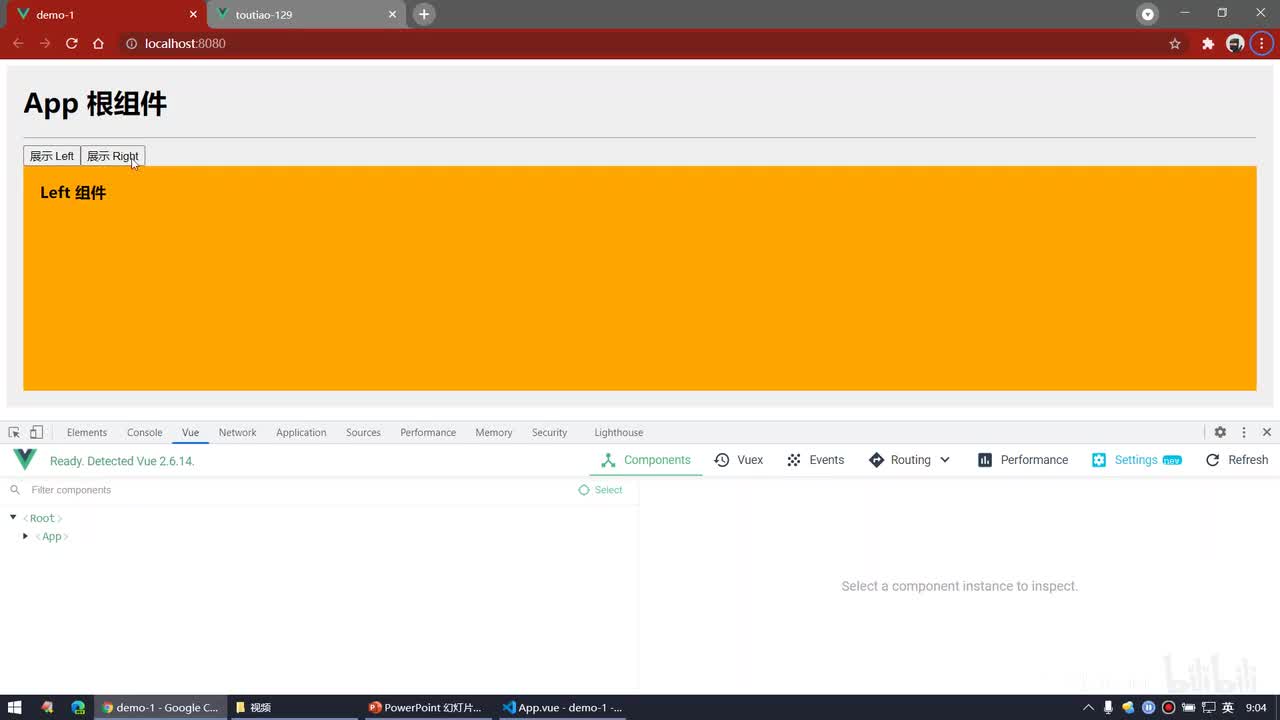This screenshot has width=1280, height=720.
Task: Open the Performance DevTools tab
Action: [x=428, y=432]
